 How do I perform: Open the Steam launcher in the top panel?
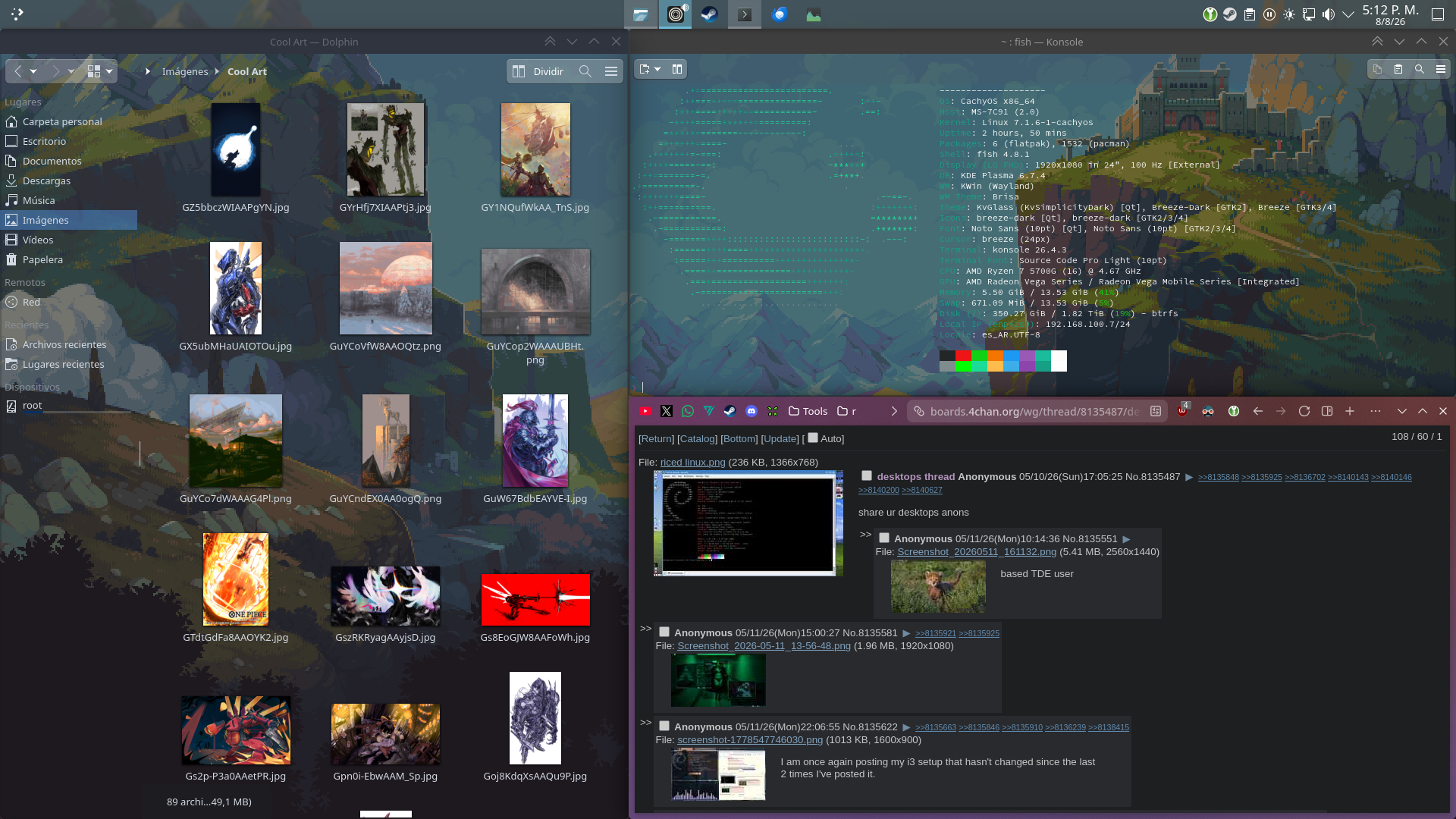pyautogui.click(x=710, y=14)
